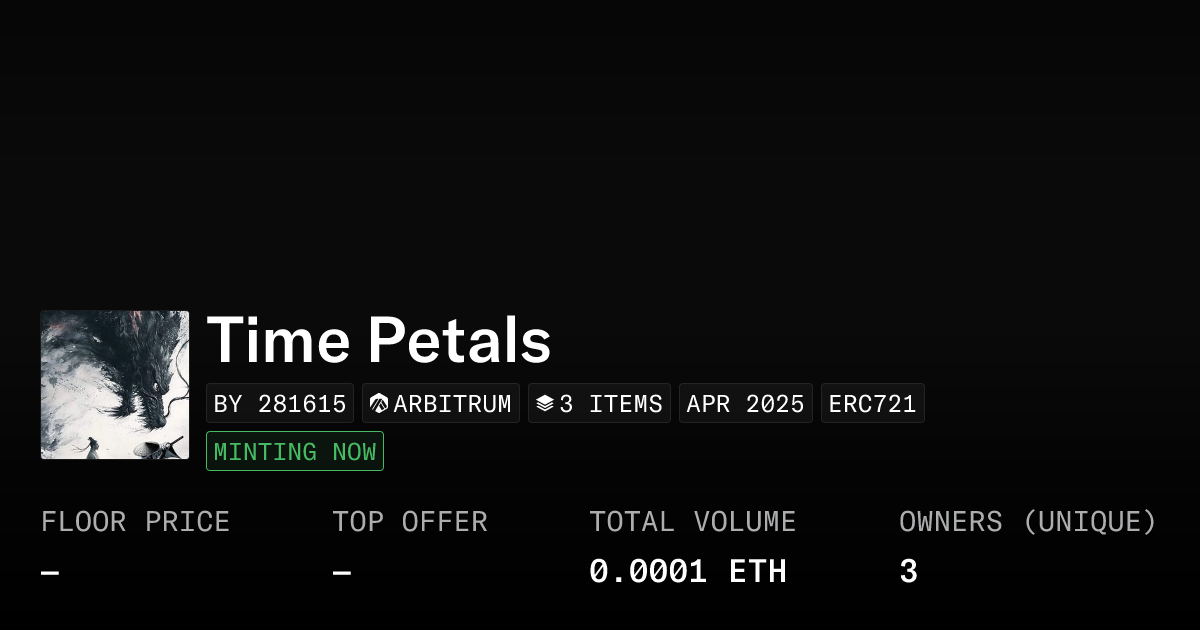Select the ARBITRUM chain label
1200x630 pixels.
point(452,404)
